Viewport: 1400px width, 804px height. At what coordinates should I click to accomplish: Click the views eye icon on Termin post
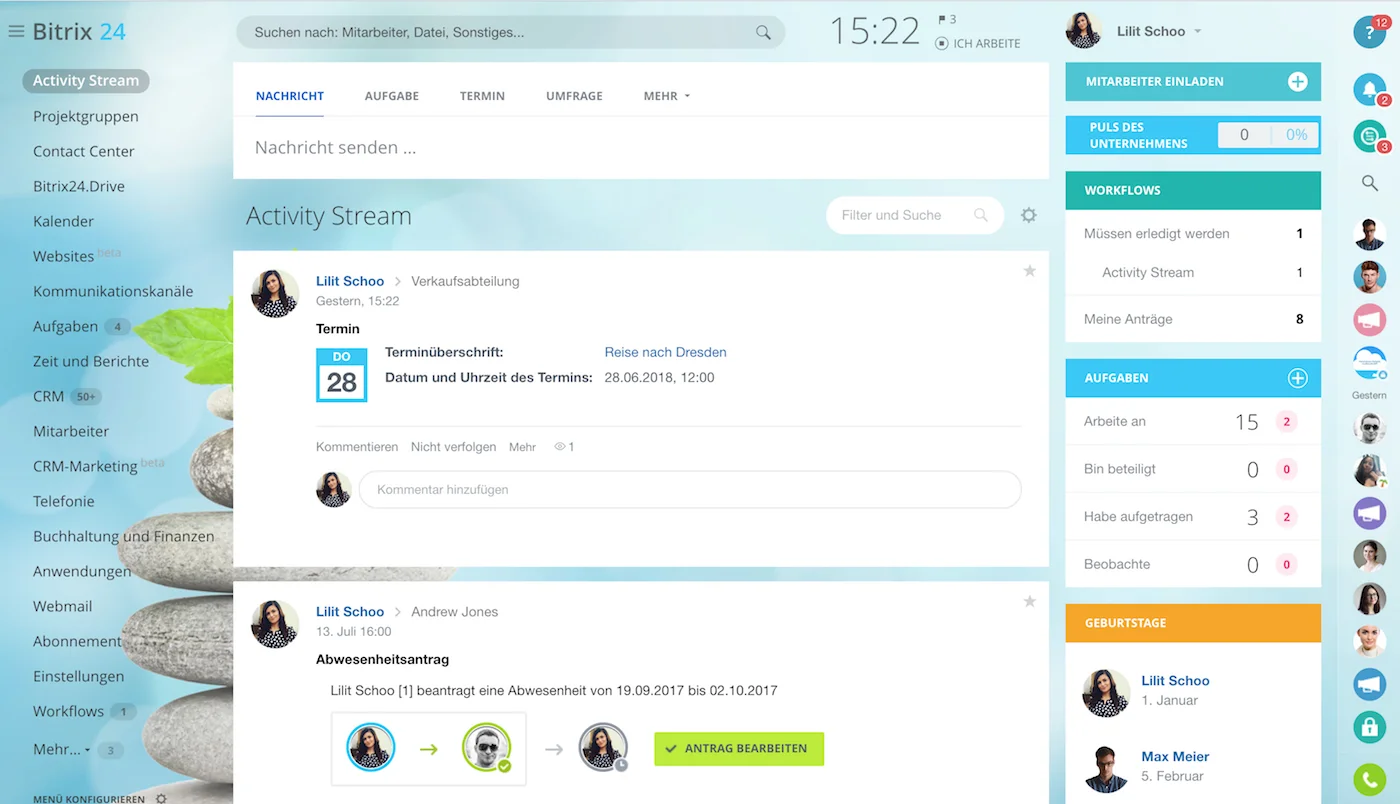(x=560, y=447)
